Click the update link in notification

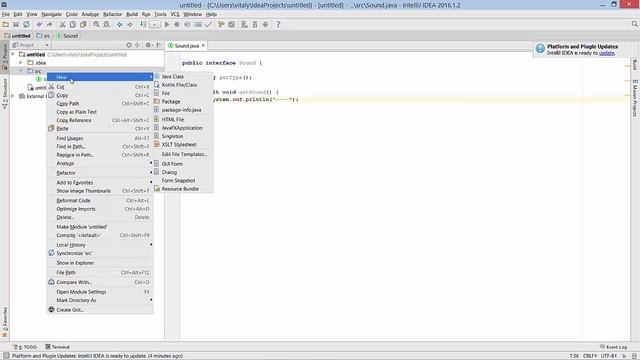click(607, 53)
